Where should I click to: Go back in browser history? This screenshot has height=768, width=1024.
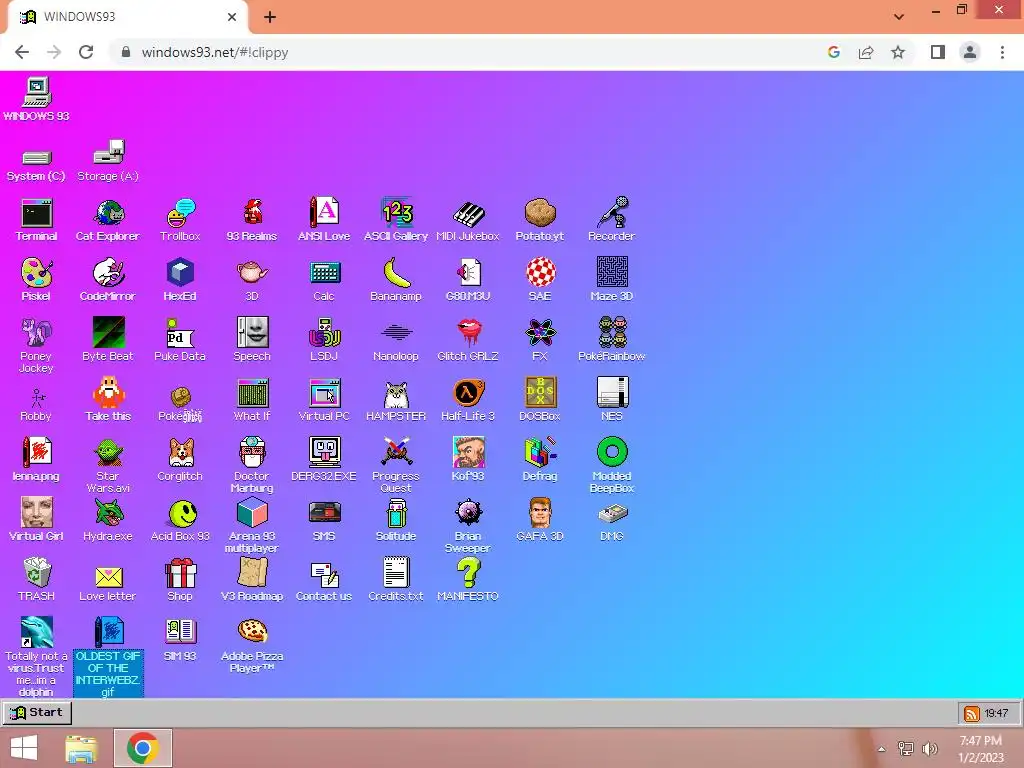click(x=22, y=52)
